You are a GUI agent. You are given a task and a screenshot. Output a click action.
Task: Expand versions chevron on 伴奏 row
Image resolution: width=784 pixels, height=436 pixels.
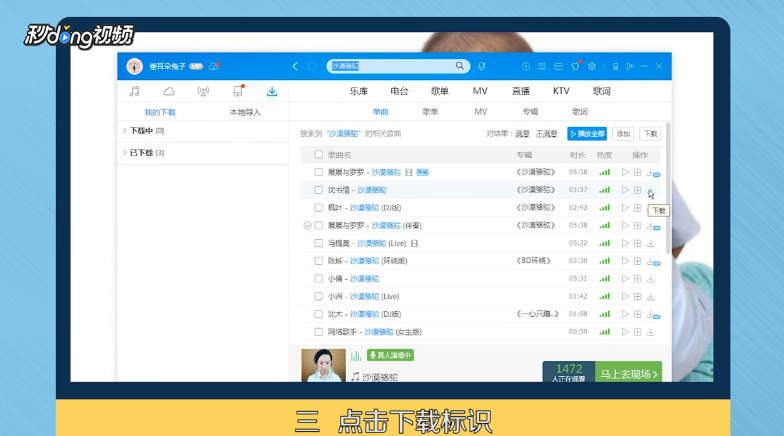tap(308, 226)
